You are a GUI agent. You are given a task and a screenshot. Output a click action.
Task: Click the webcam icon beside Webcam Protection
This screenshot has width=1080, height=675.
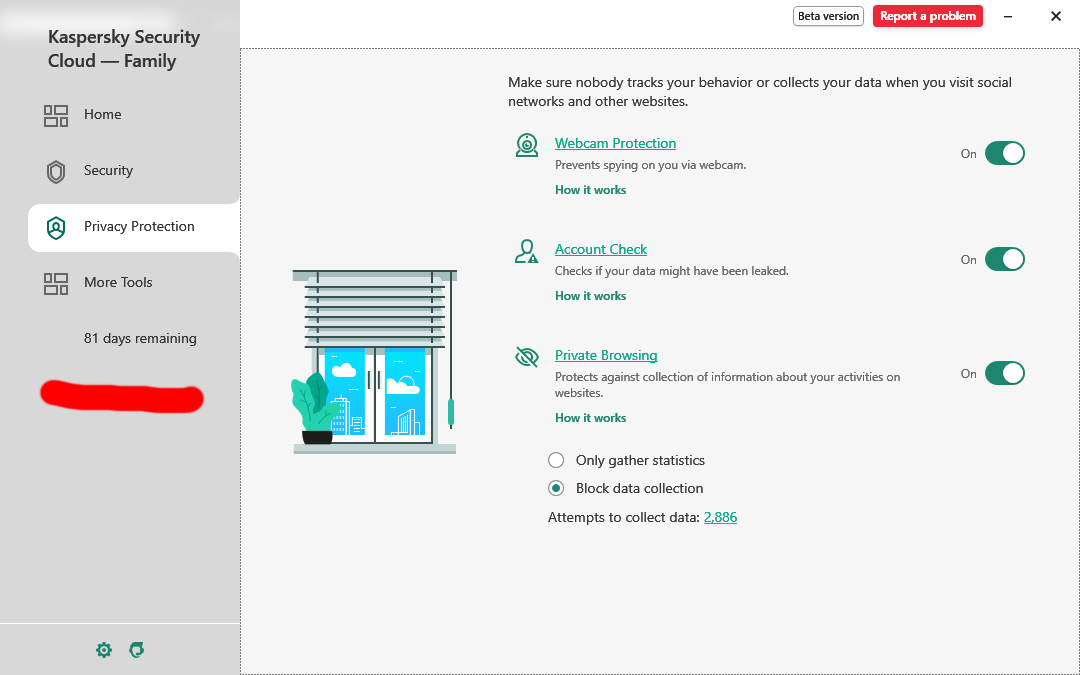pos(527,145)
